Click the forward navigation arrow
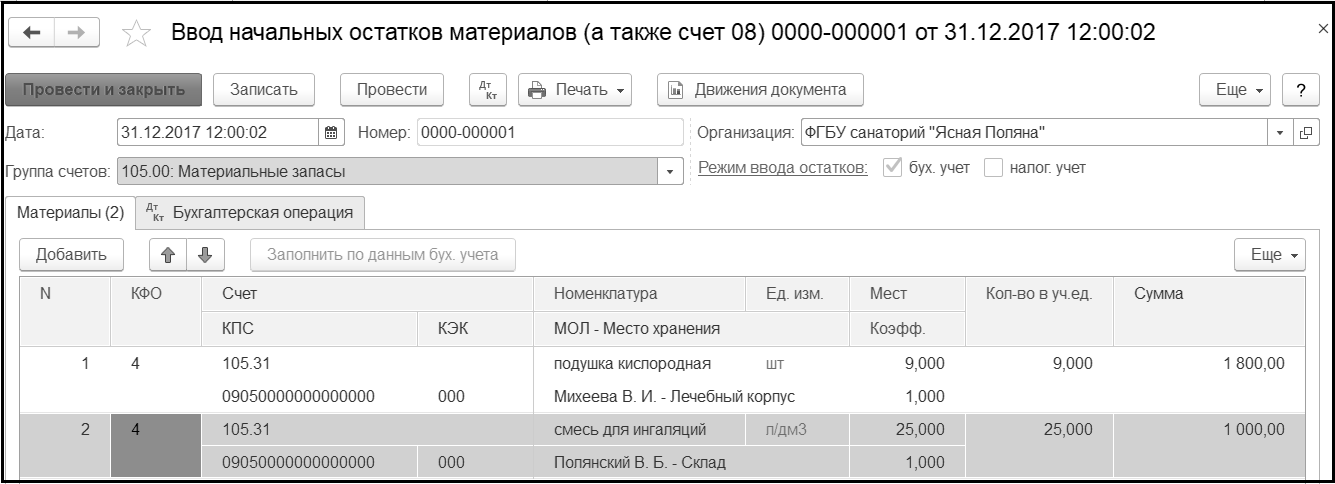The height and width of the screenshot is (484, 1335). [77, 33]
